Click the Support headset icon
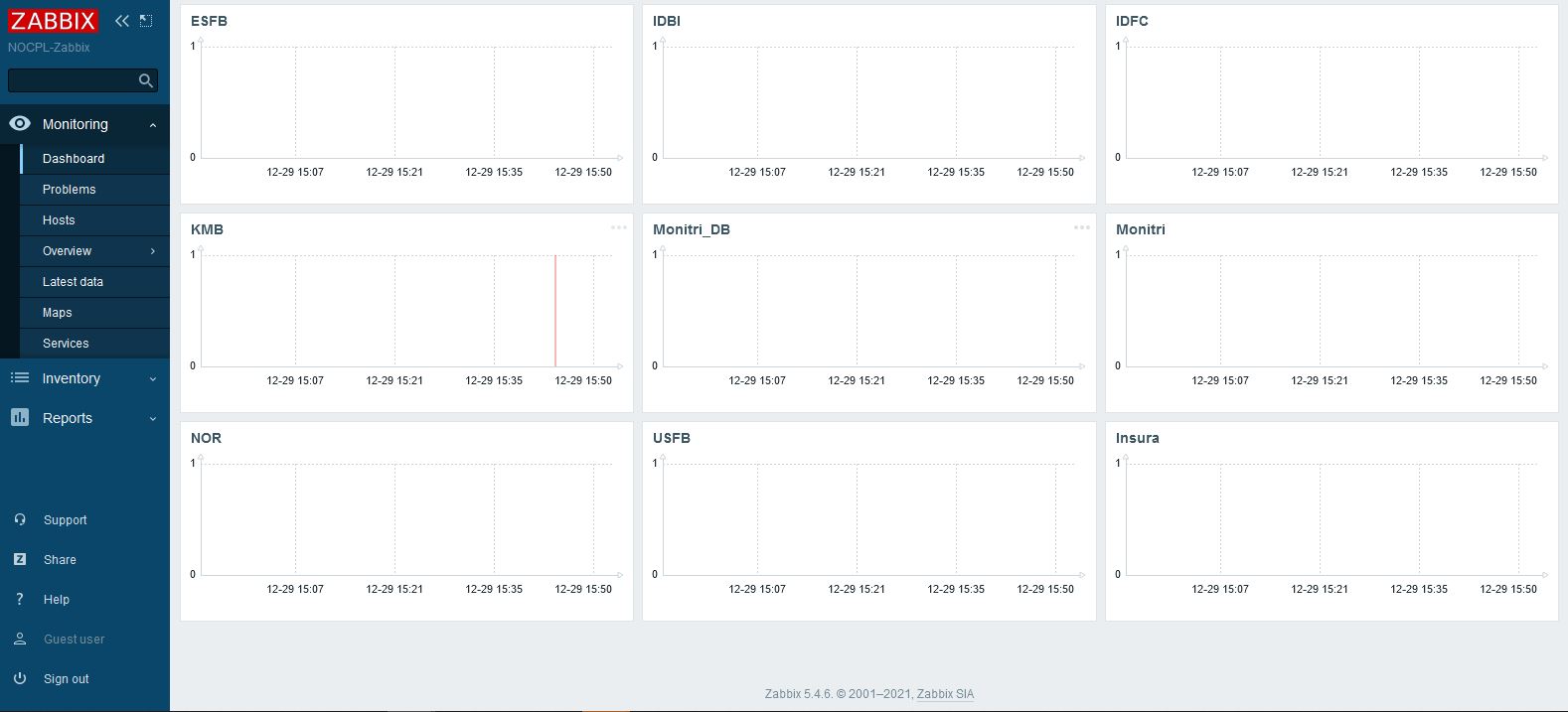Screen dimensions: 1568x712 click(x=20, y=519)
